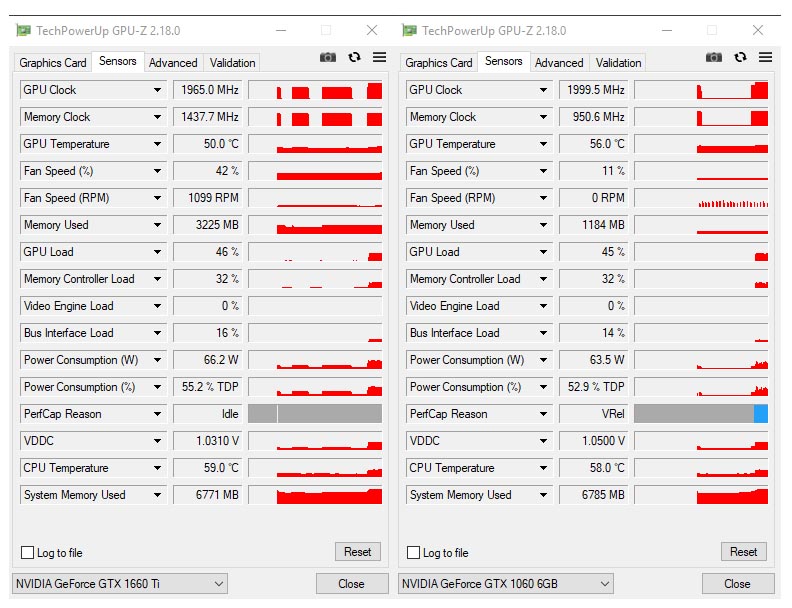
Task: Open VDDC sensor dropdown in left window
Action: [x=158, y=441]
